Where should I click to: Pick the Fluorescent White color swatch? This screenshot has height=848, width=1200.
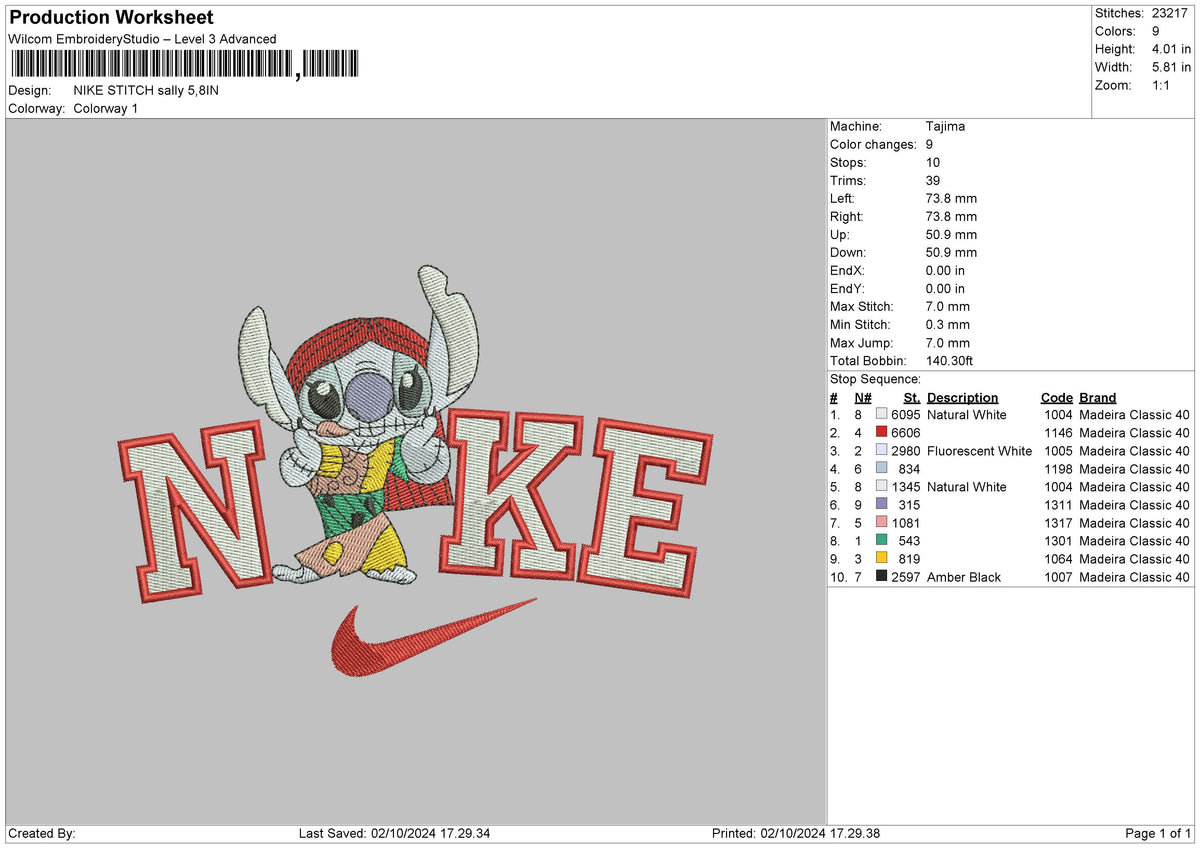881,451
